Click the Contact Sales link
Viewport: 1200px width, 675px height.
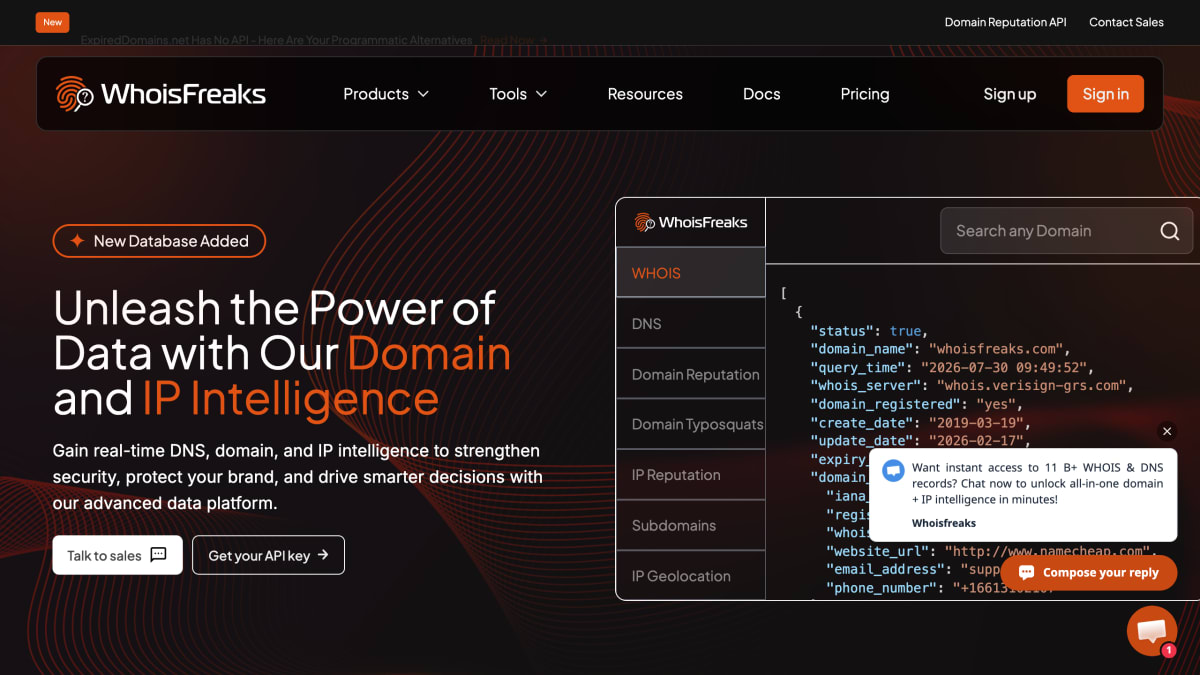[1126, 22]
